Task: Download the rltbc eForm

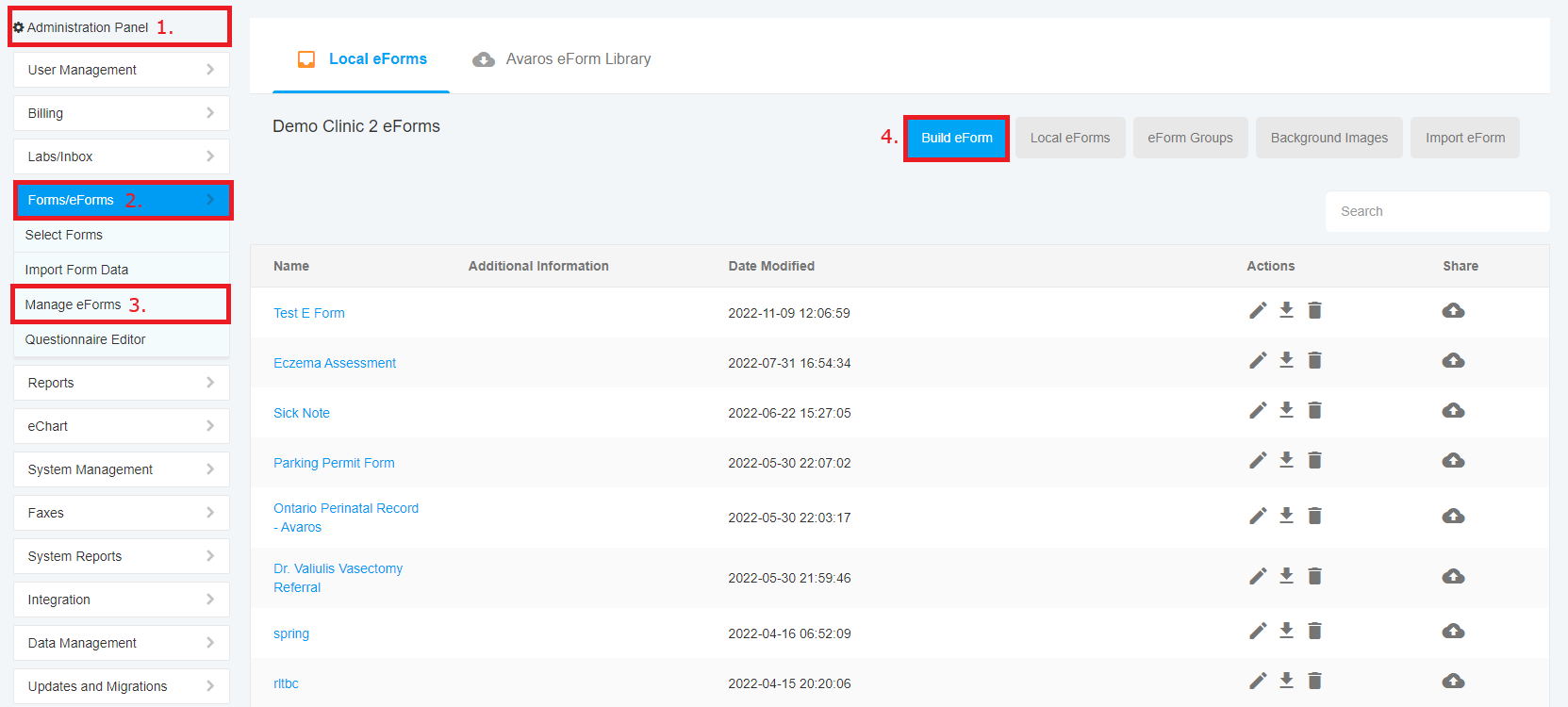Action: point(1286,681)
